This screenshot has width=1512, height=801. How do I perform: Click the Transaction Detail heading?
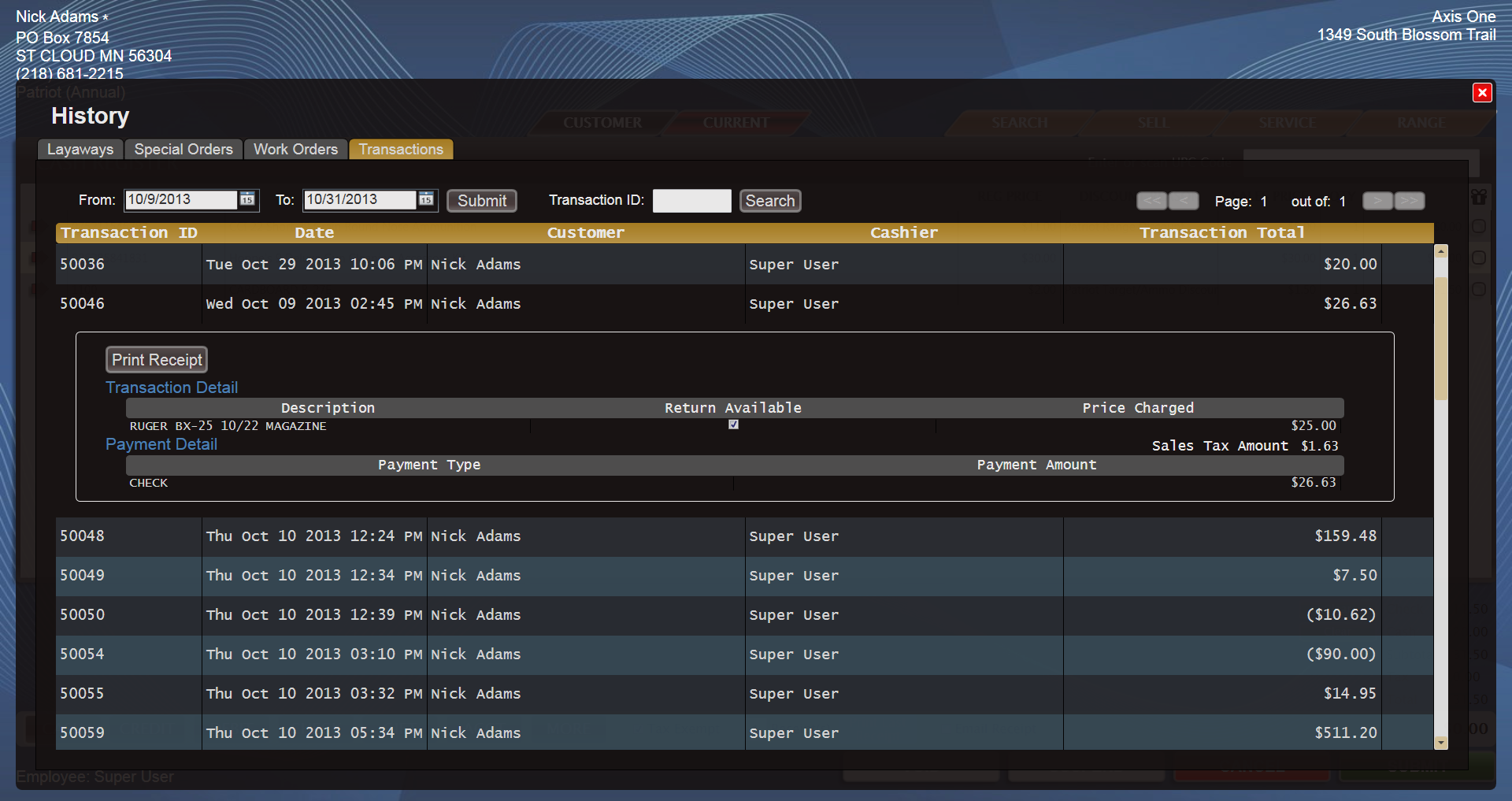172,388
